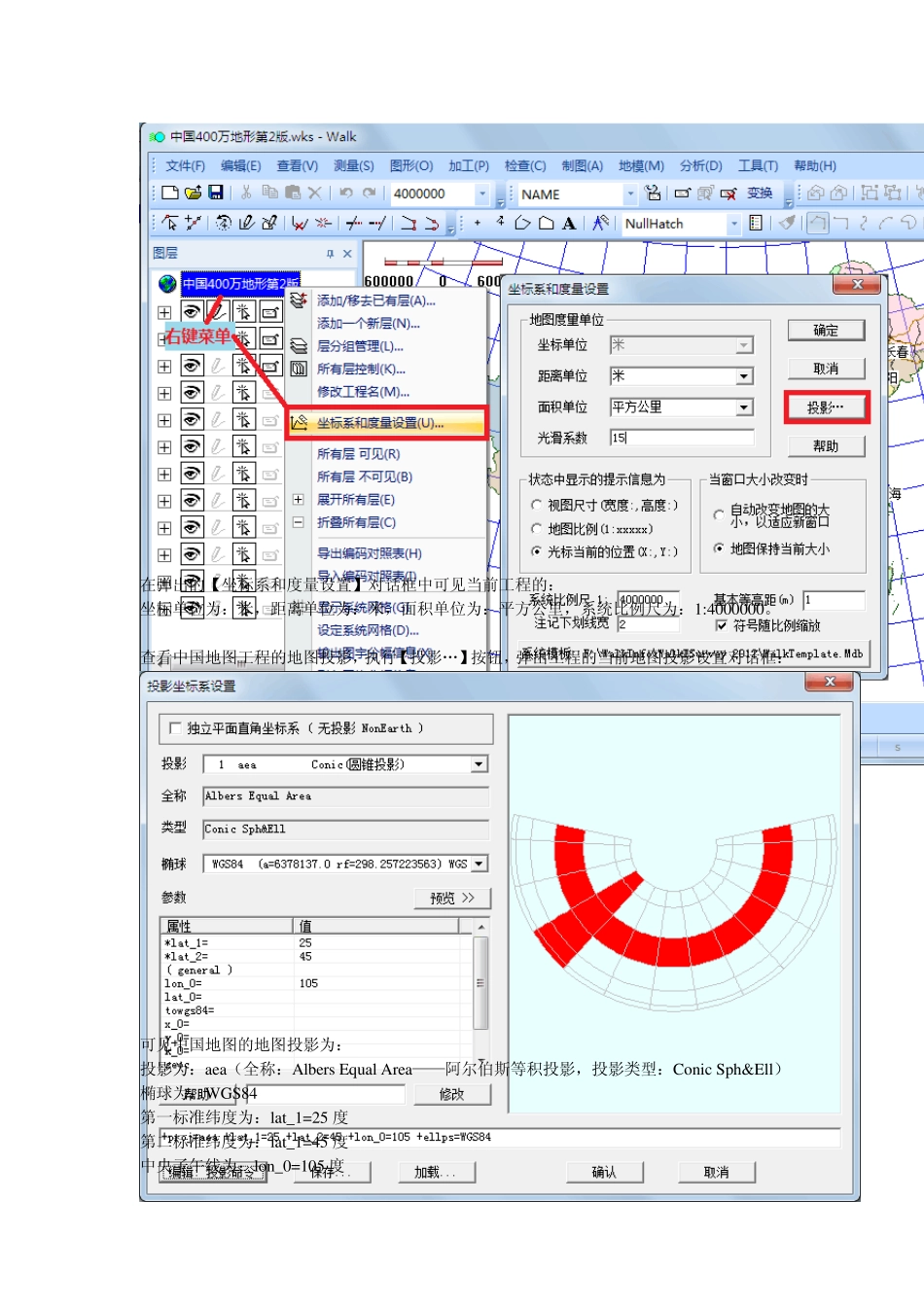The height and width of the screenshot is (1307, 924).
Task: Click the 基本等高距(m) input field
Action: point(834,600)
